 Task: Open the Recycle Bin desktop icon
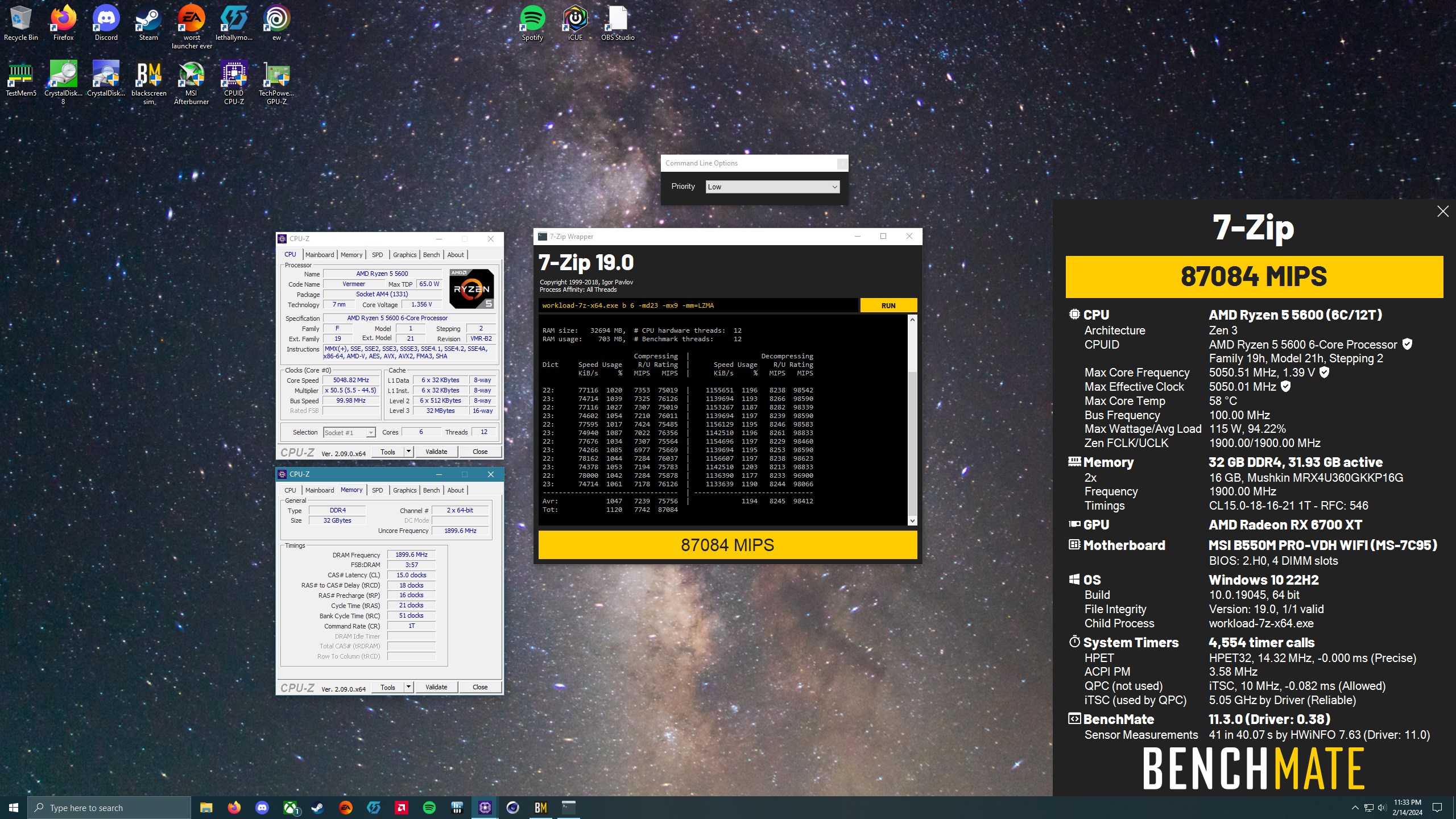(21, 24)
